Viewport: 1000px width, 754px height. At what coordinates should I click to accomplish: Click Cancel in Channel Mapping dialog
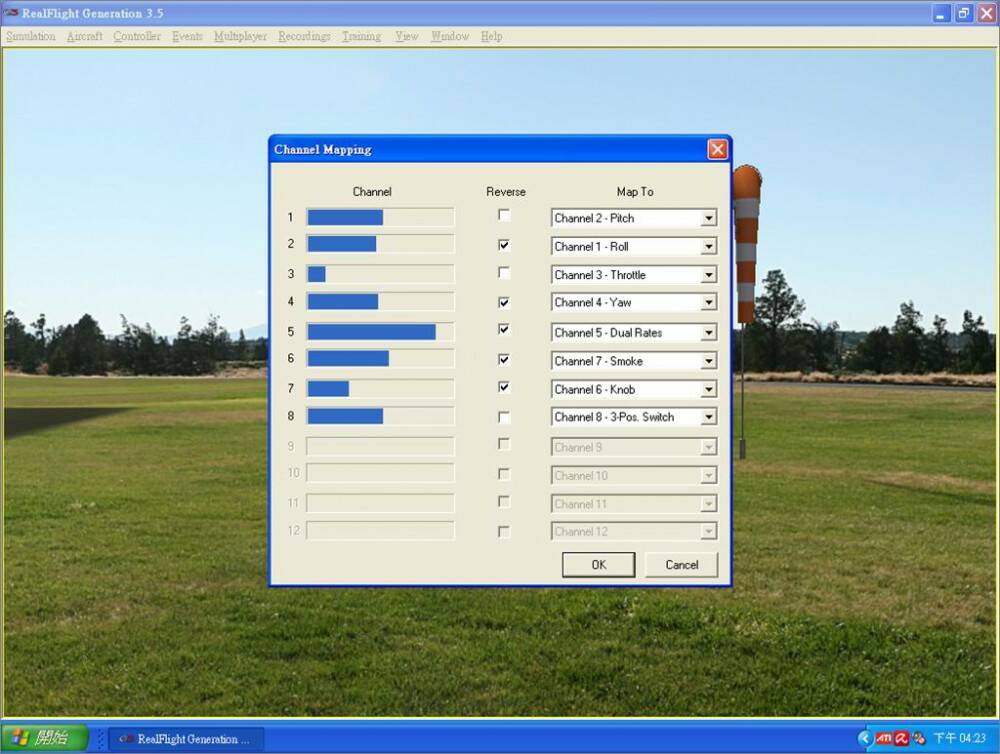click(x=682, y=565)
